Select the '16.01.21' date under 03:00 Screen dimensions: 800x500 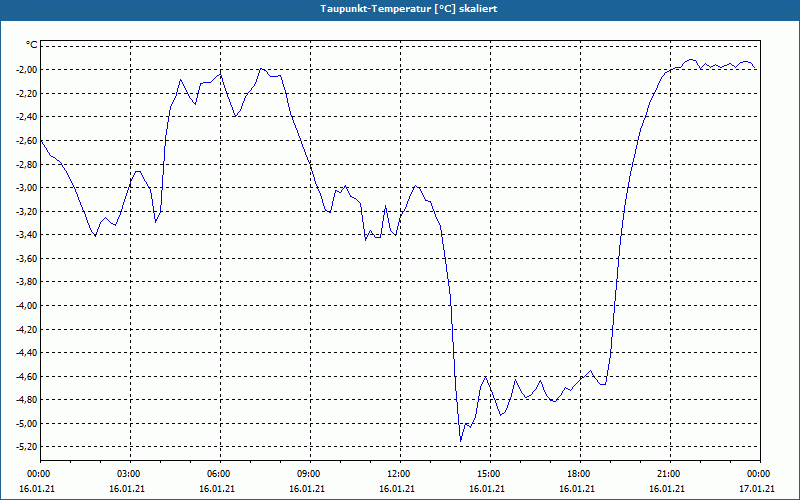pos(127,489)
